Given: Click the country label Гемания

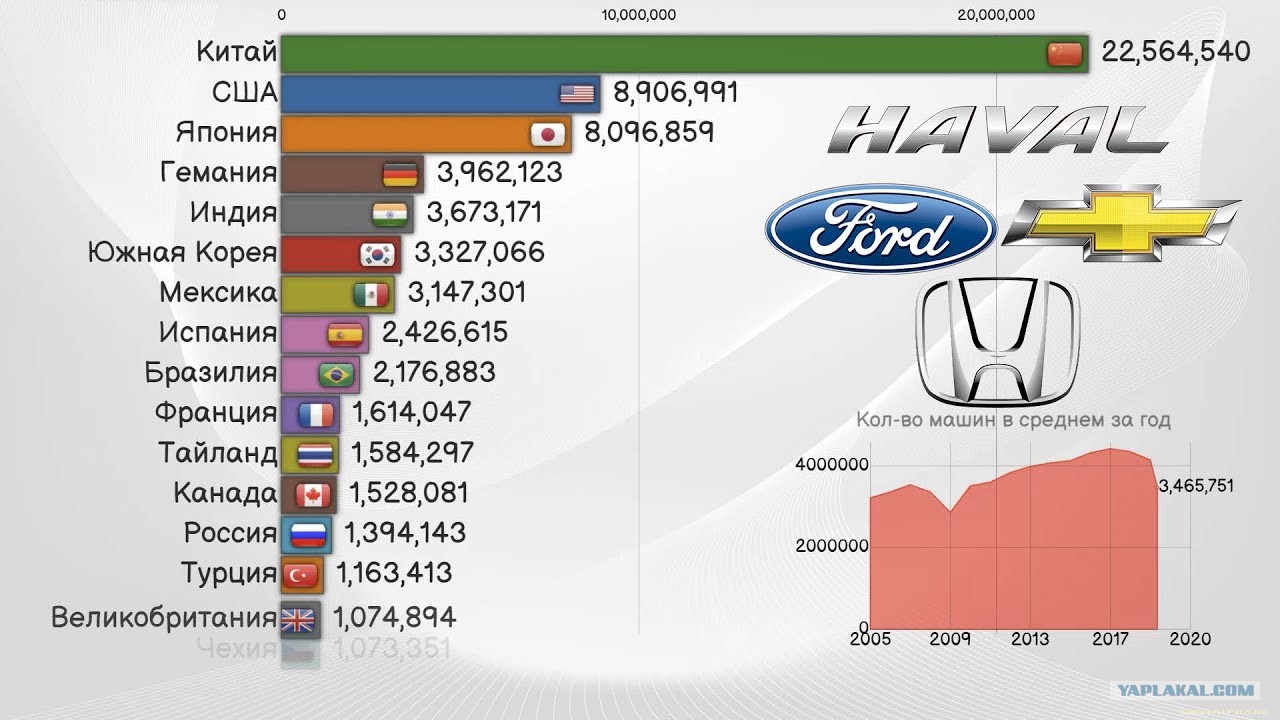Looking at the screenshot, I should tap(218, 172).
